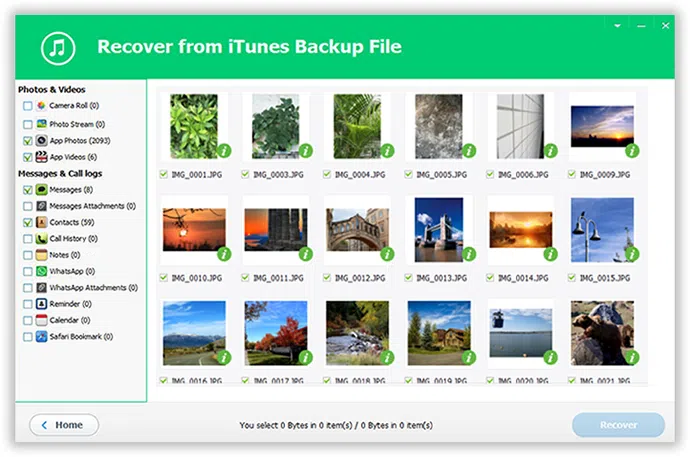Click the Safari Bookmark icon
690x457 pixels.
[x=41, y=336]
